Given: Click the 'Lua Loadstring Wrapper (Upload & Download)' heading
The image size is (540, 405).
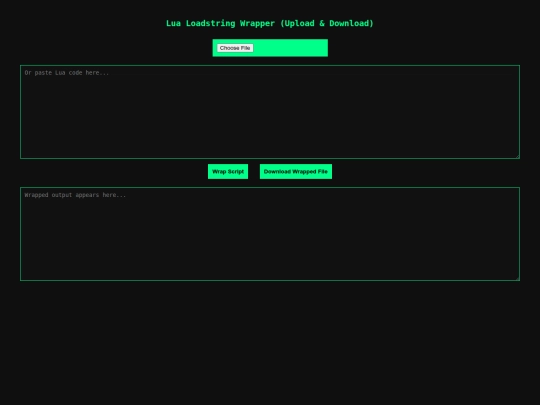Looking at the screenshot, I should pyautogui.click(x=270, y=23).
